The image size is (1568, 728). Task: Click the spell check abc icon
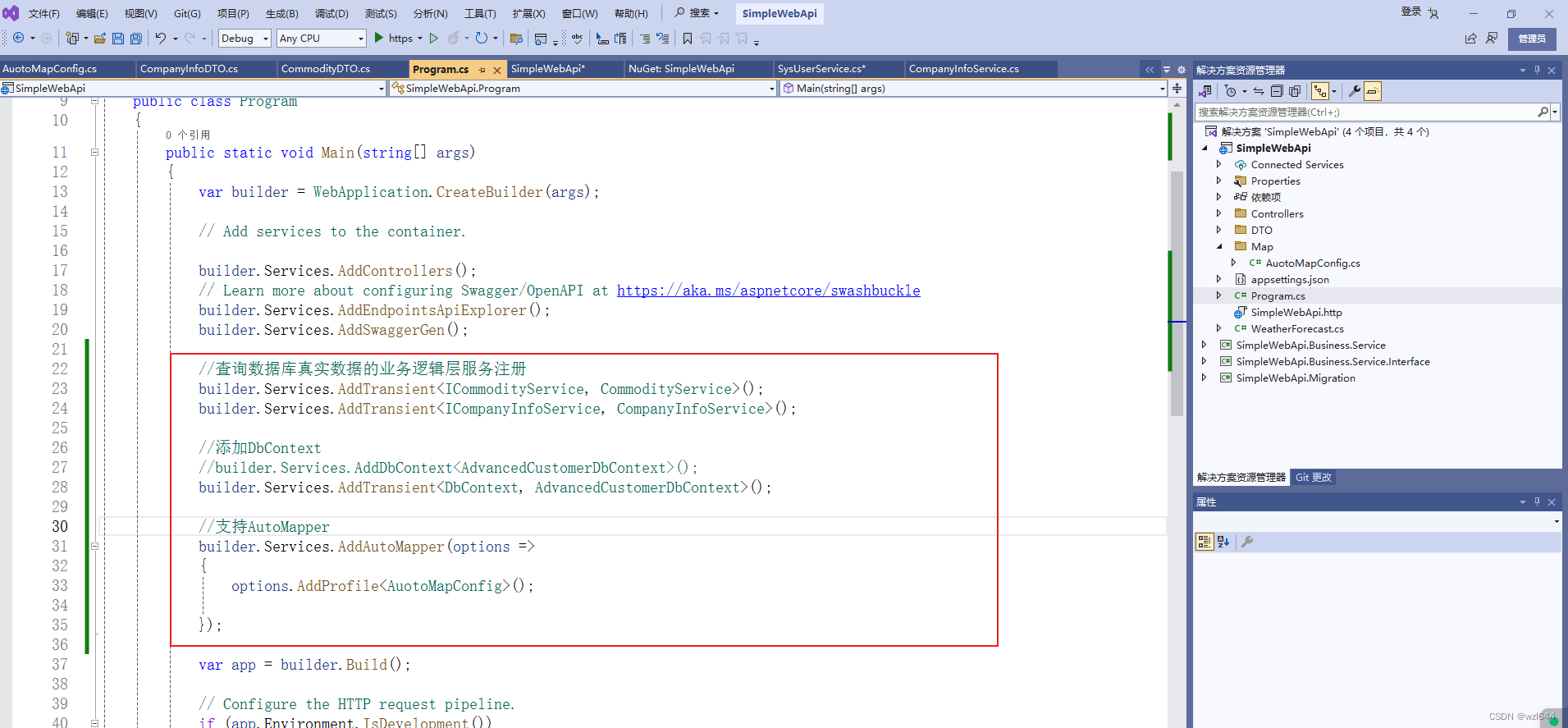pyautogui.click(x=578, y=38)
